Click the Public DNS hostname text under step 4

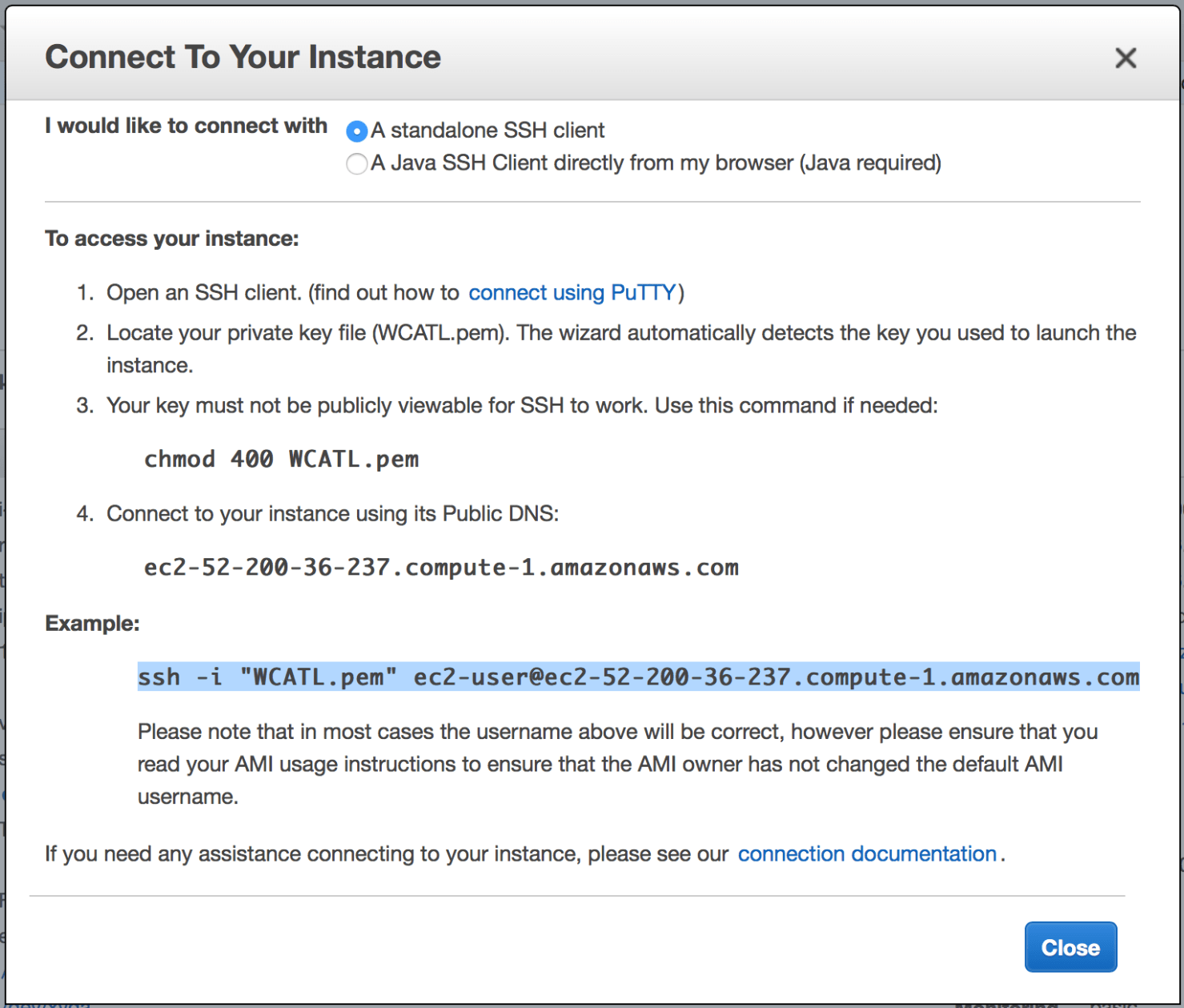tap(441, 568)
